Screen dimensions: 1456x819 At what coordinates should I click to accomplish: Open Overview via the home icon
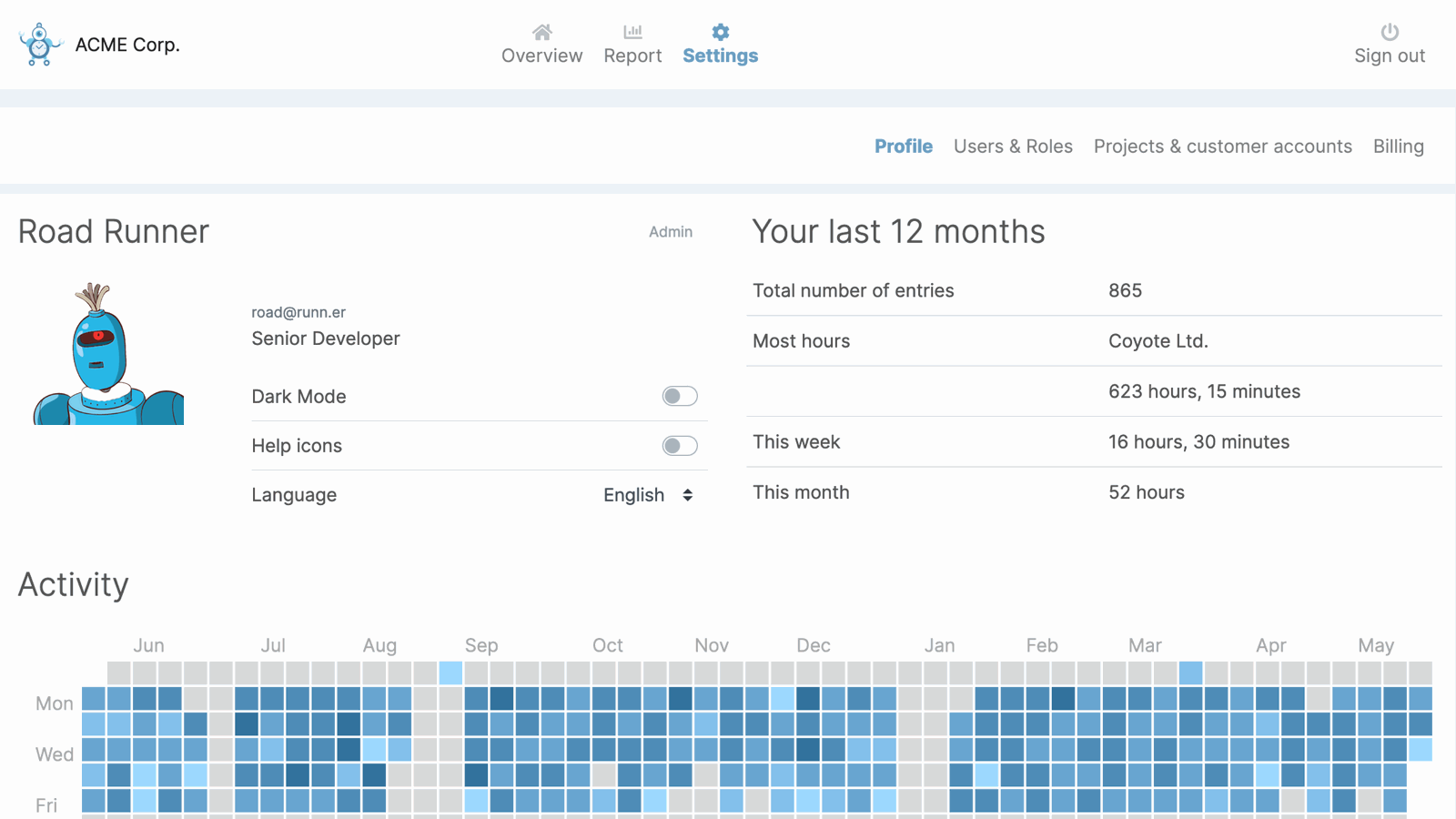[x=542, y=33]
